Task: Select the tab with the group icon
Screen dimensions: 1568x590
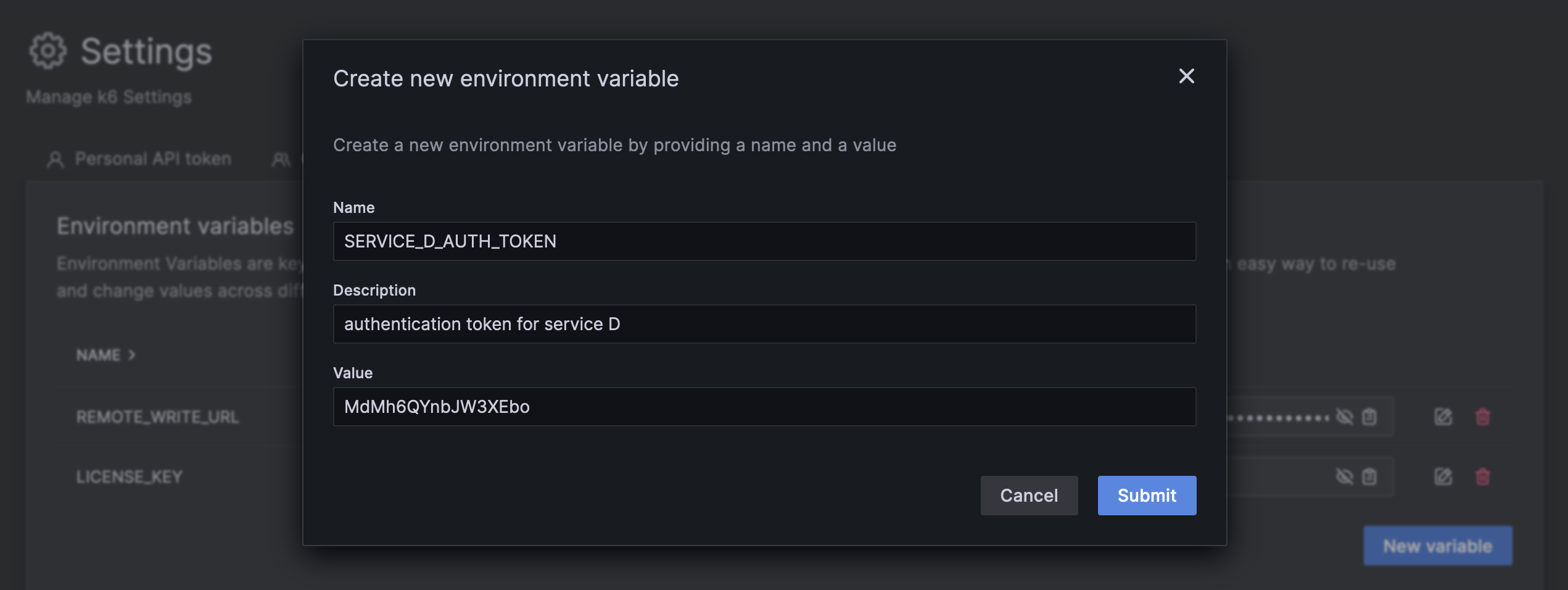Action: point(281,160)
